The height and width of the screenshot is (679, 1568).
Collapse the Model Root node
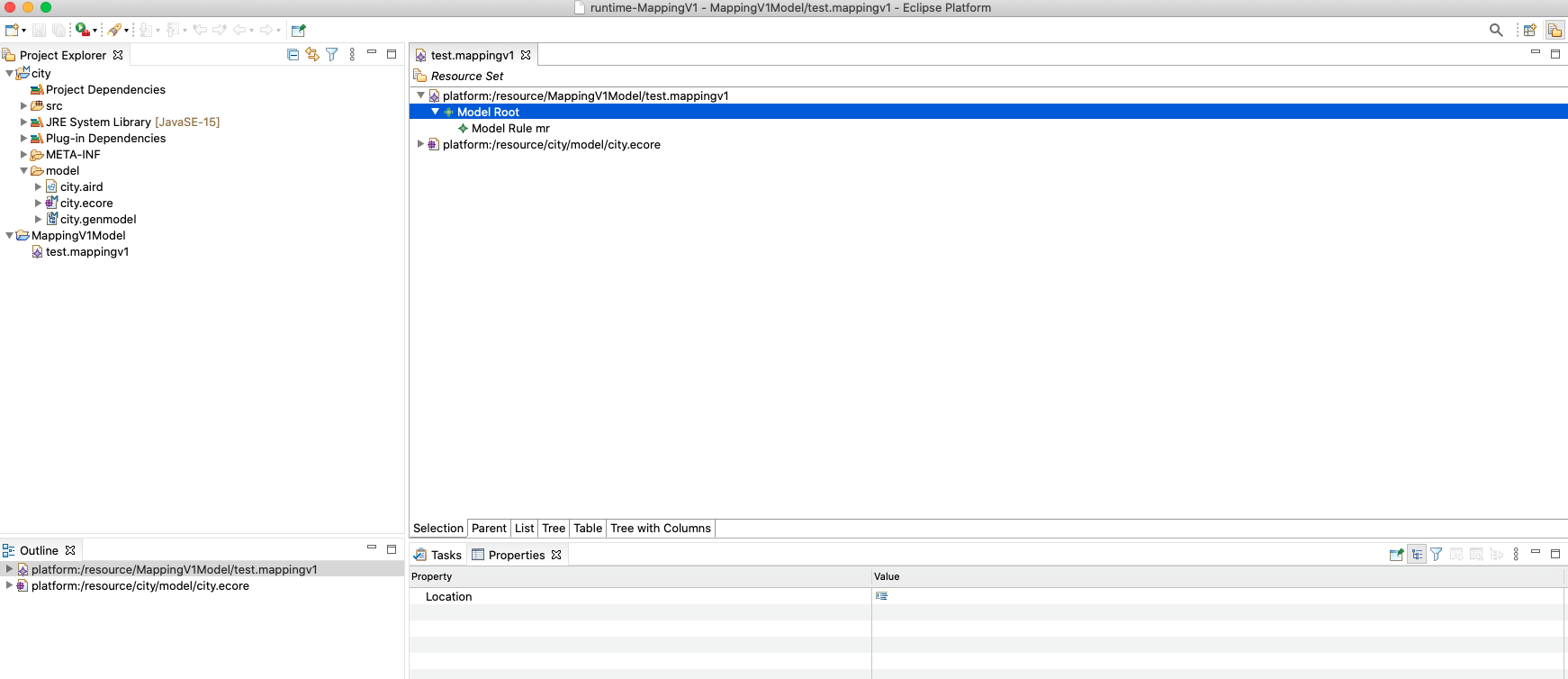click(435, 112)
